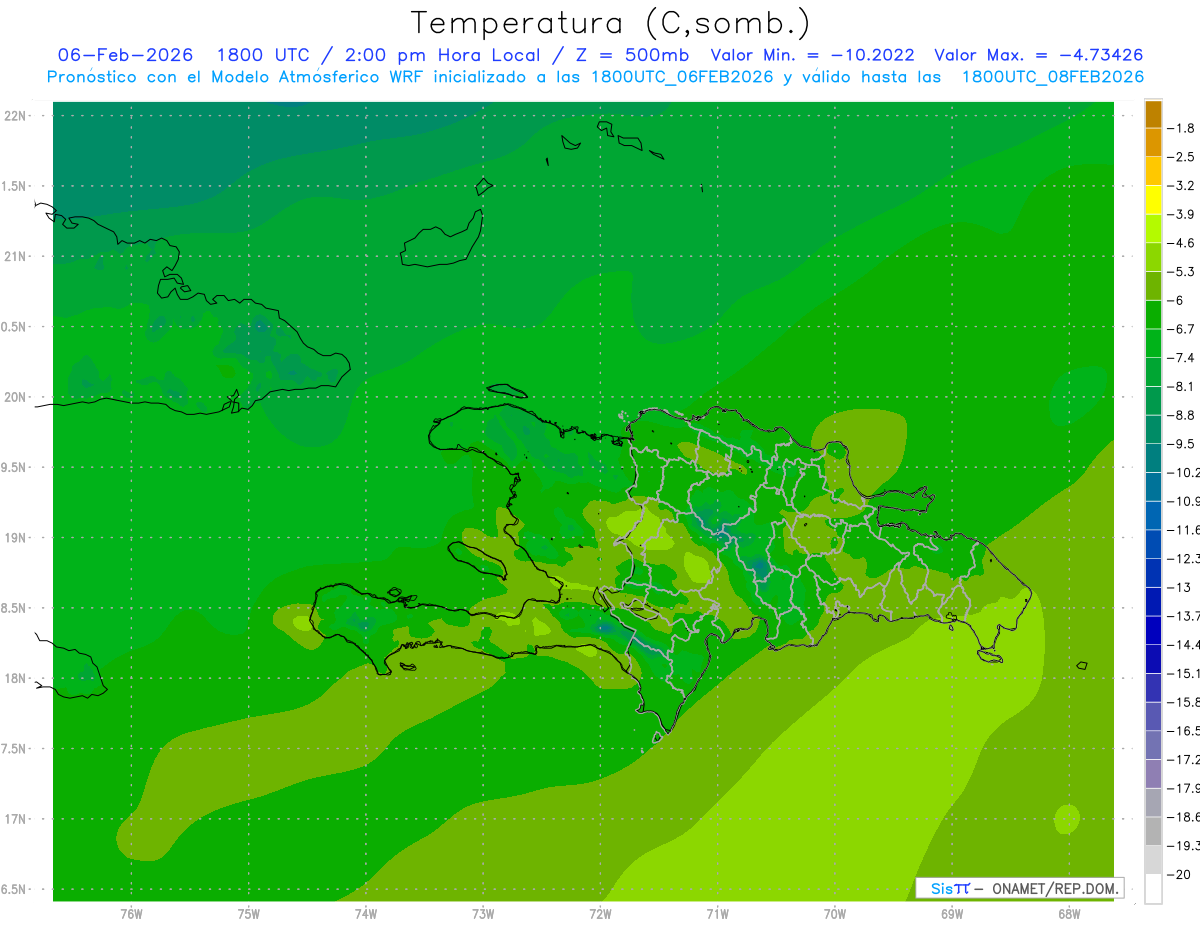Image resolution: width=1200 pixels, height=927 pixels.
Task: Pick the purple swatch between -17.2 and -17.9
Action: pyautogui.click(x=1153, y=774)
